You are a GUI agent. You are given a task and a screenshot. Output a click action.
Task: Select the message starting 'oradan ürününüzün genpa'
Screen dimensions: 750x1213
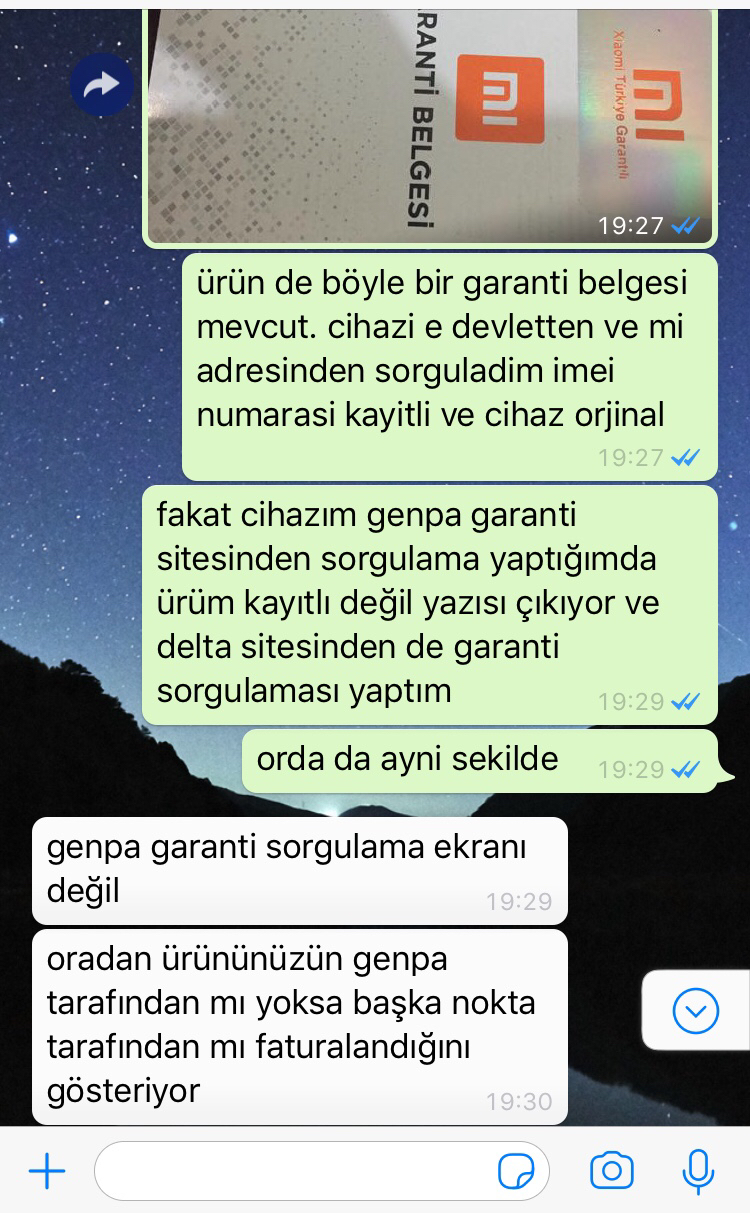pos(300,1027)
